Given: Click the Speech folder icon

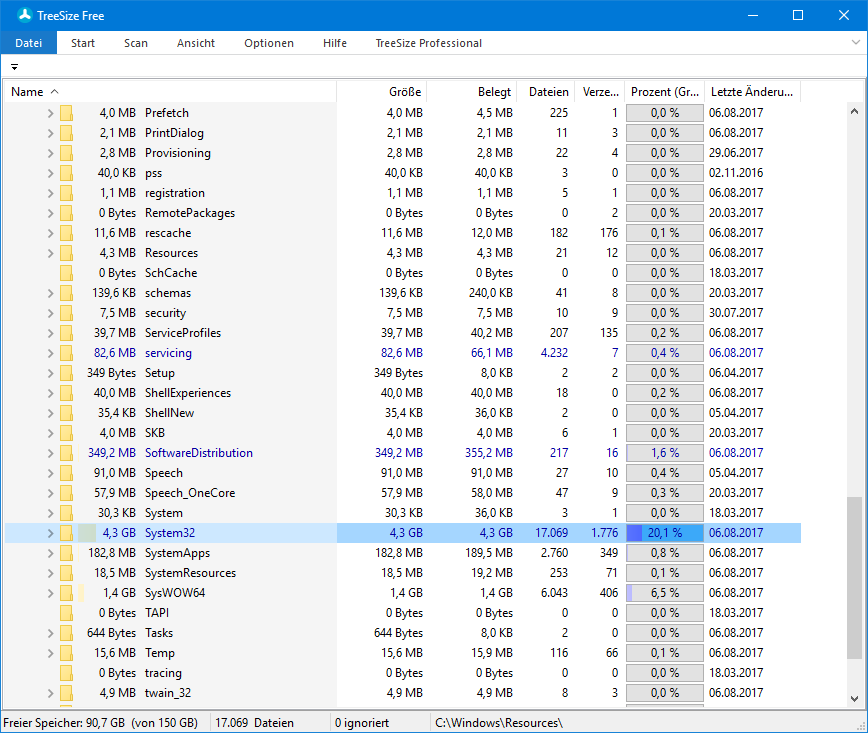Looking at the screenshot, I should [x=66, y=473].
